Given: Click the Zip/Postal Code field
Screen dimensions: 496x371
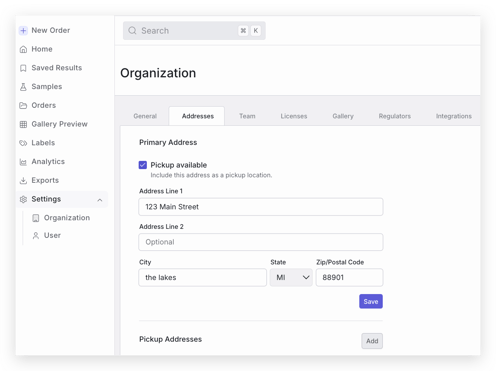Looking at the screenshot, I should [349, 277].
